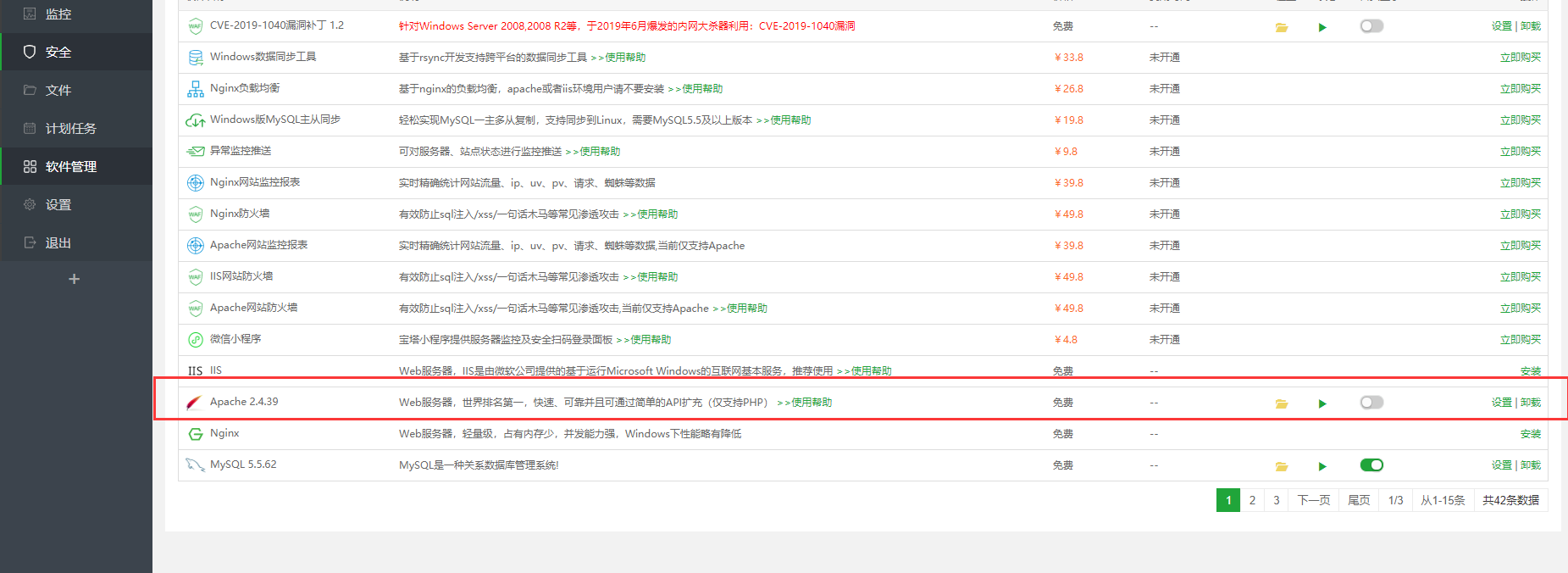Click 安装 in the Nginx row
The image size is (1568, 573).
tap(1531, 434)
